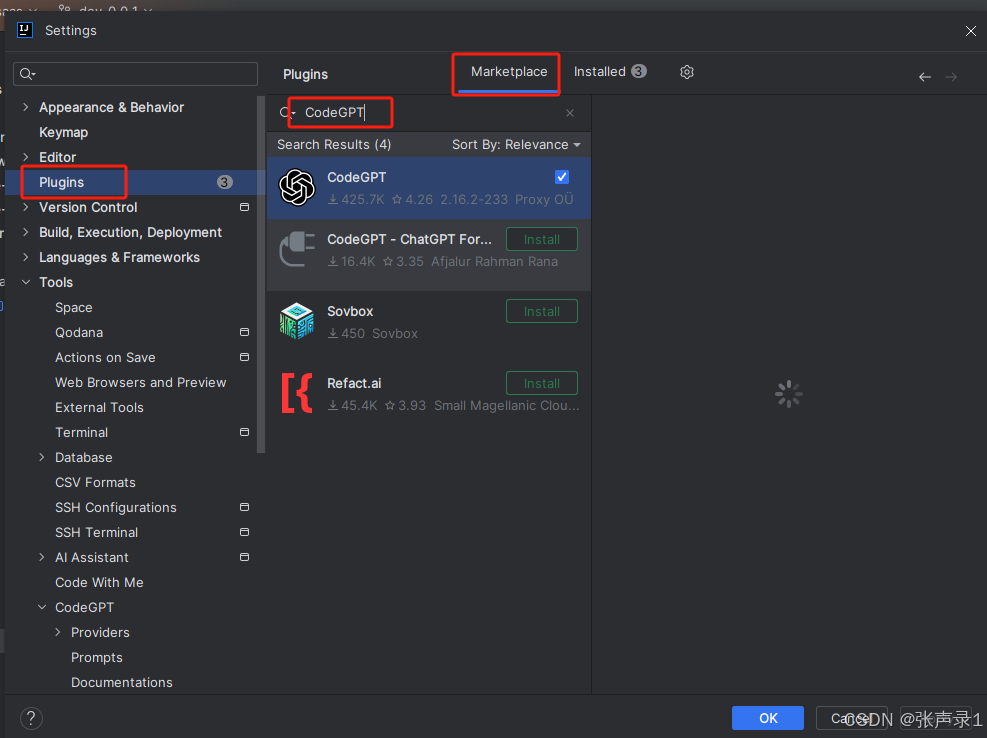The height and width of the screenshot is (738, 987).
Task: Expand the Version Control node
Action: [26, 207]
